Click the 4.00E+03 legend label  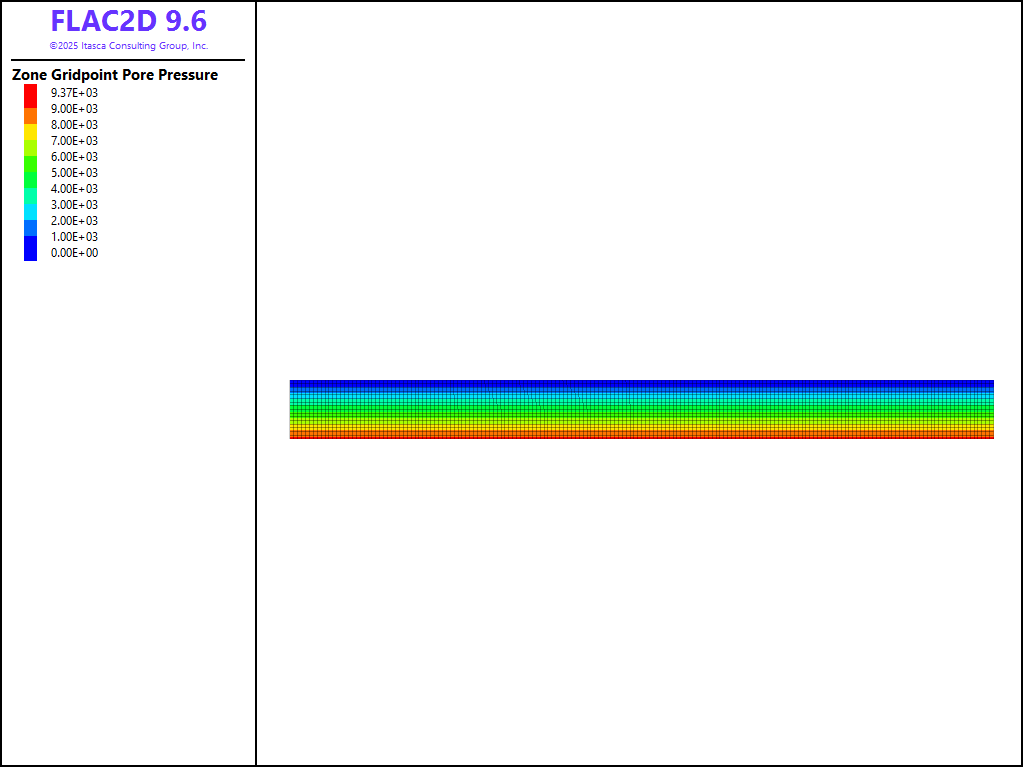(x=75, y=189)
